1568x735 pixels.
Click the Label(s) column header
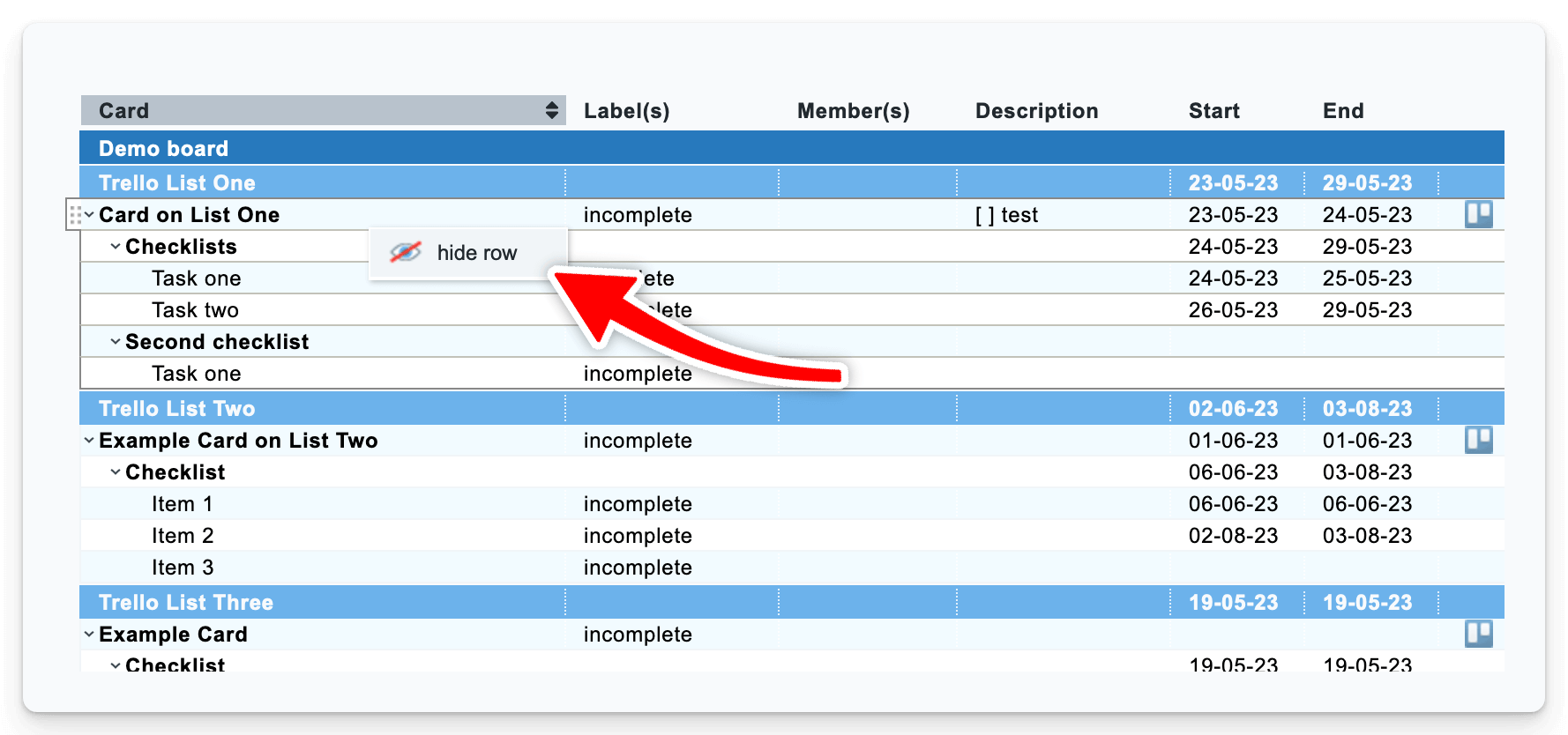pyautogui.click(x=627, y=111)
